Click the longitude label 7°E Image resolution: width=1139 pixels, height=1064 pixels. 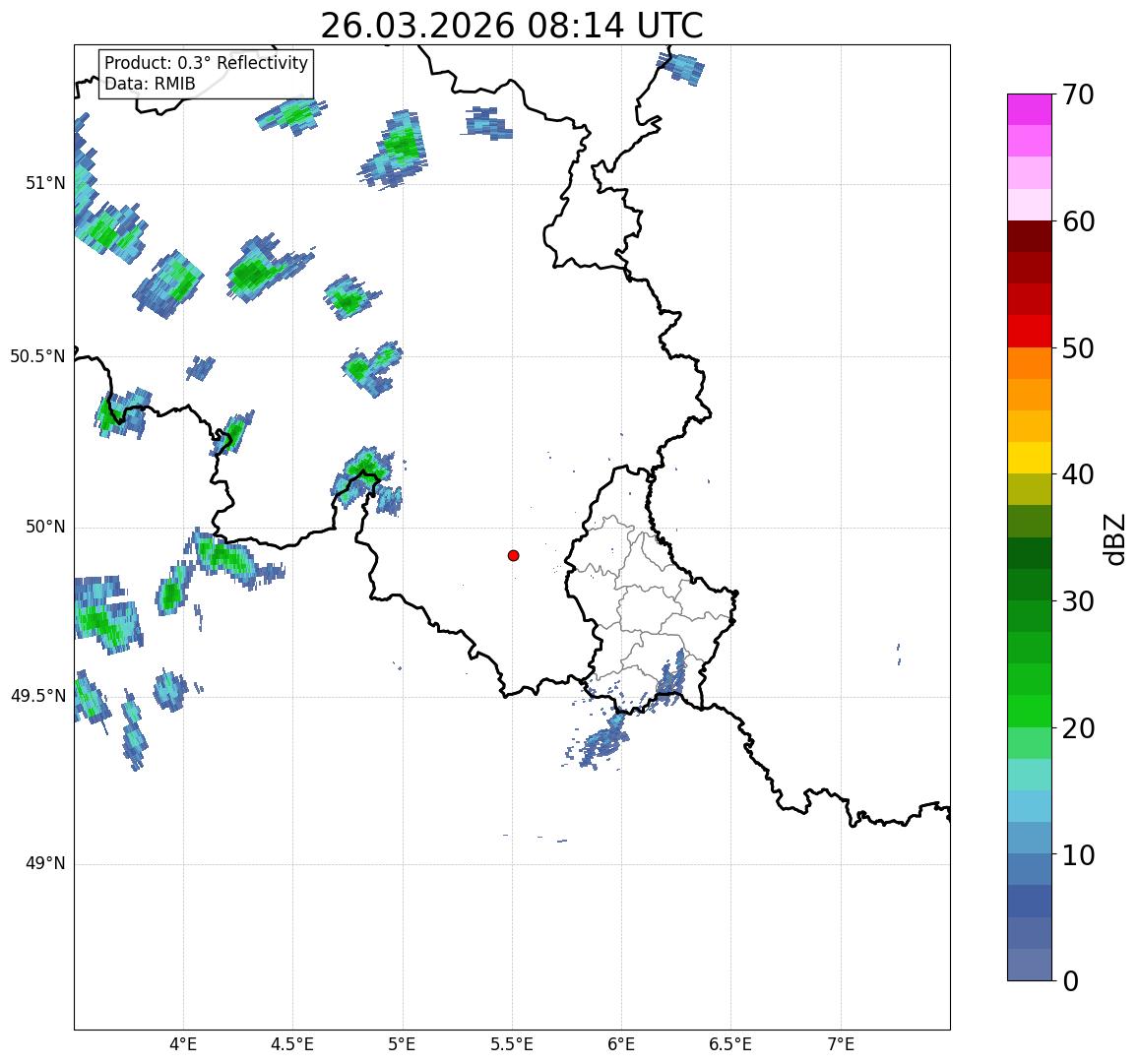tap(841, 1044)
